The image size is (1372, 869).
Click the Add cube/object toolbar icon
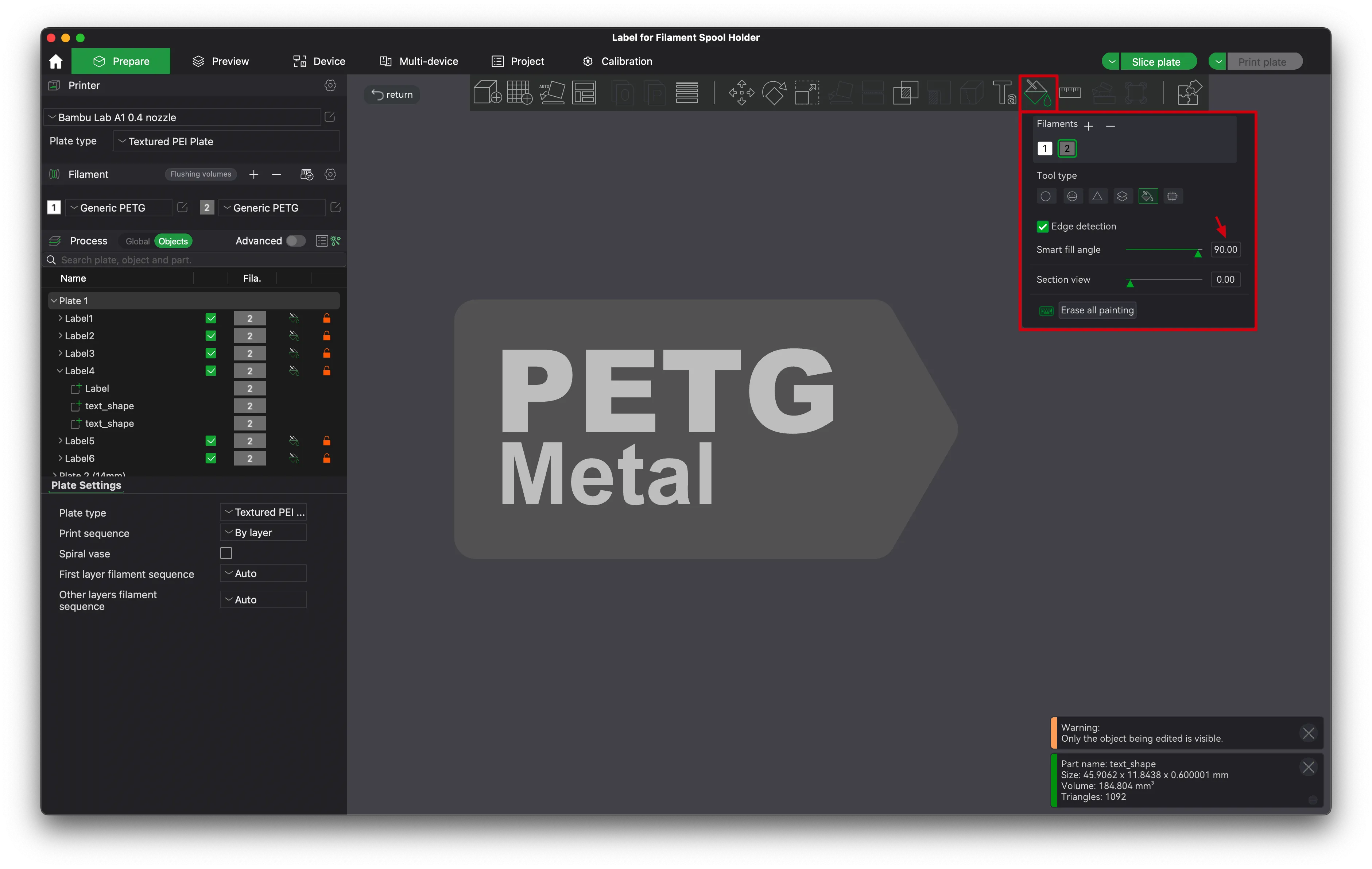pyautogui.click(x=487, y=92)
